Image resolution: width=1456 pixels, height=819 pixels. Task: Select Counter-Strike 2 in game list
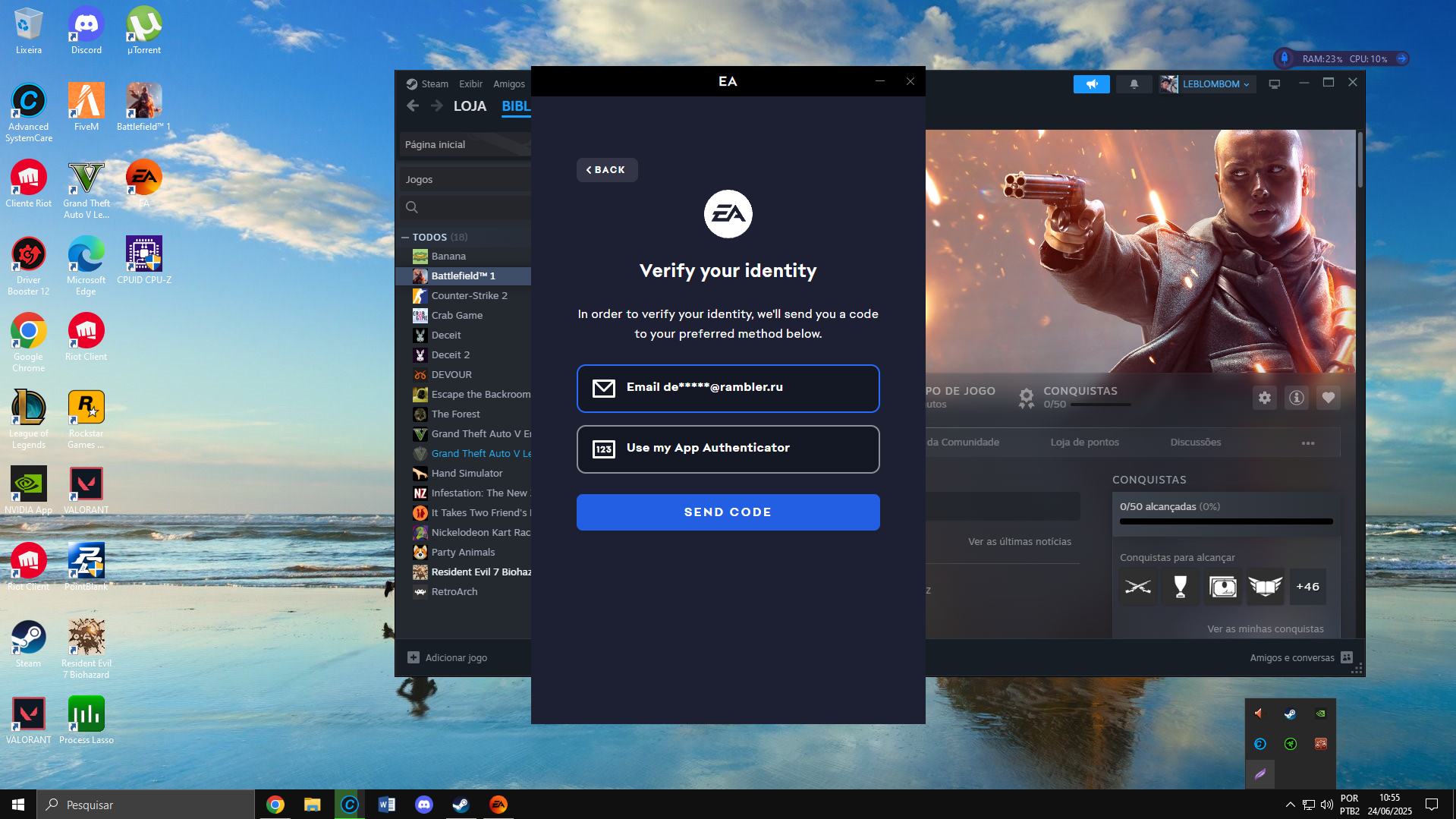(x=464, y=296)
